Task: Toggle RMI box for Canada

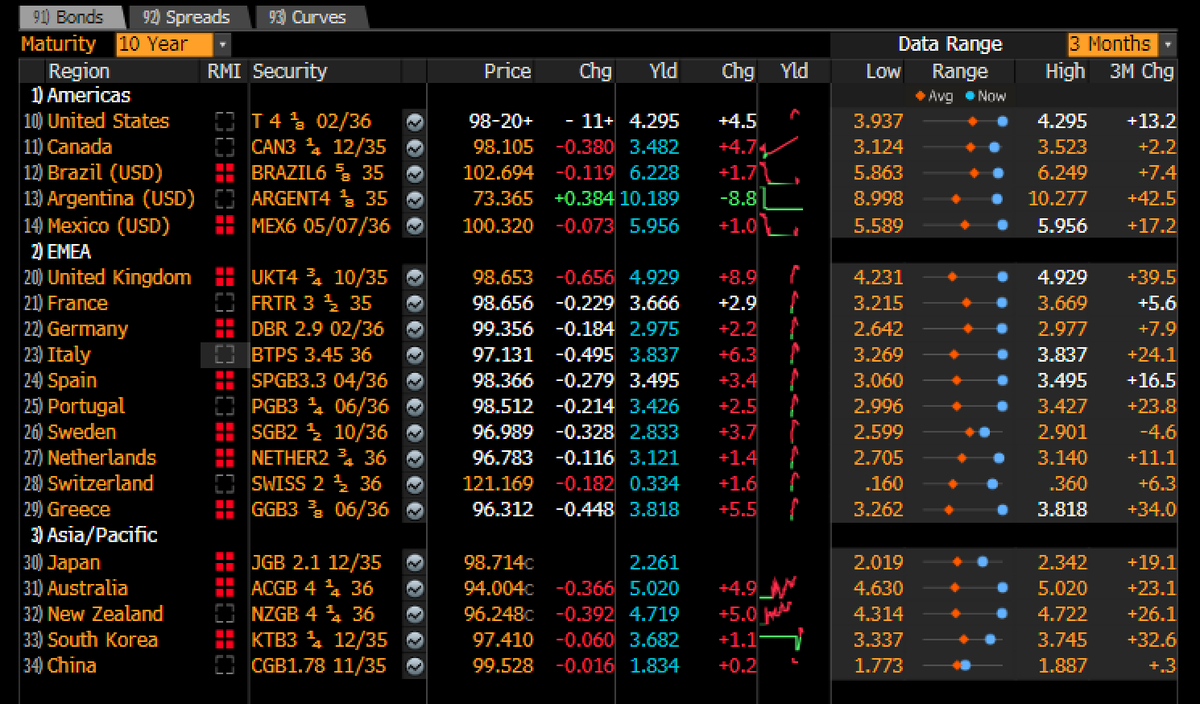Action: (224, 148)
